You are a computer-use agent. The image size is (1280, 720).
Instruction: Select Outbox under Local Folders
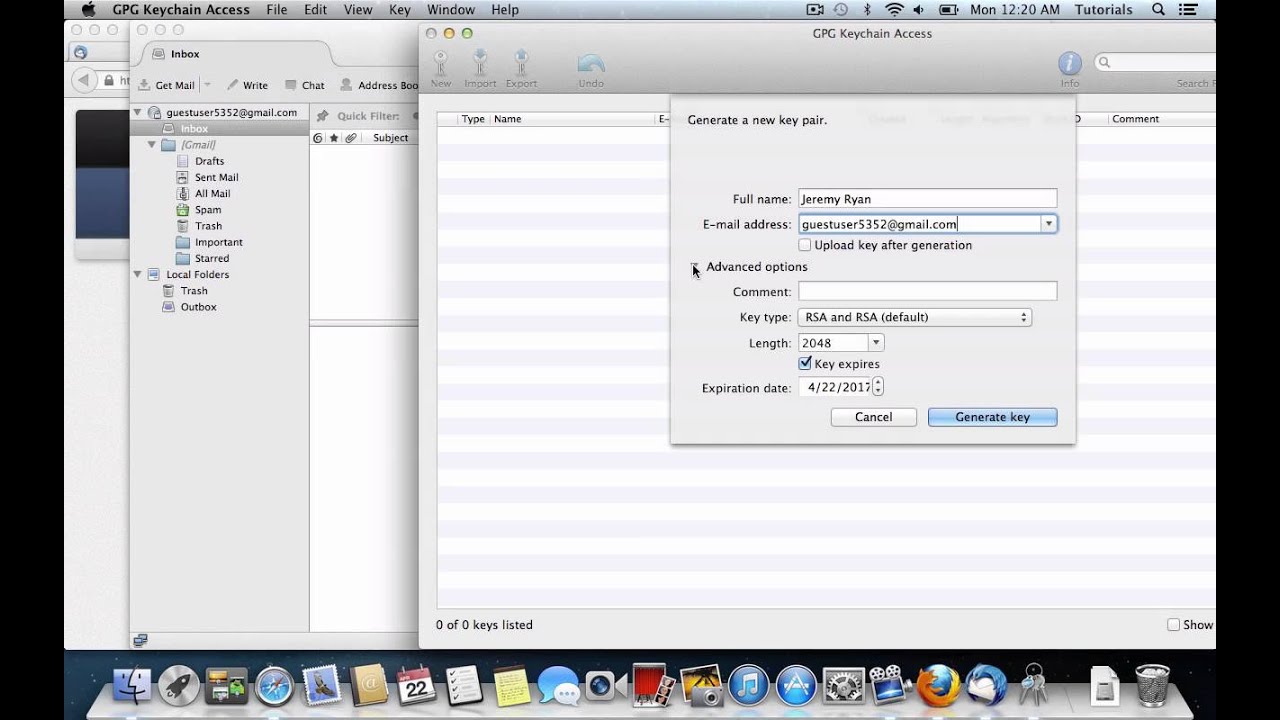coord(198,307)
